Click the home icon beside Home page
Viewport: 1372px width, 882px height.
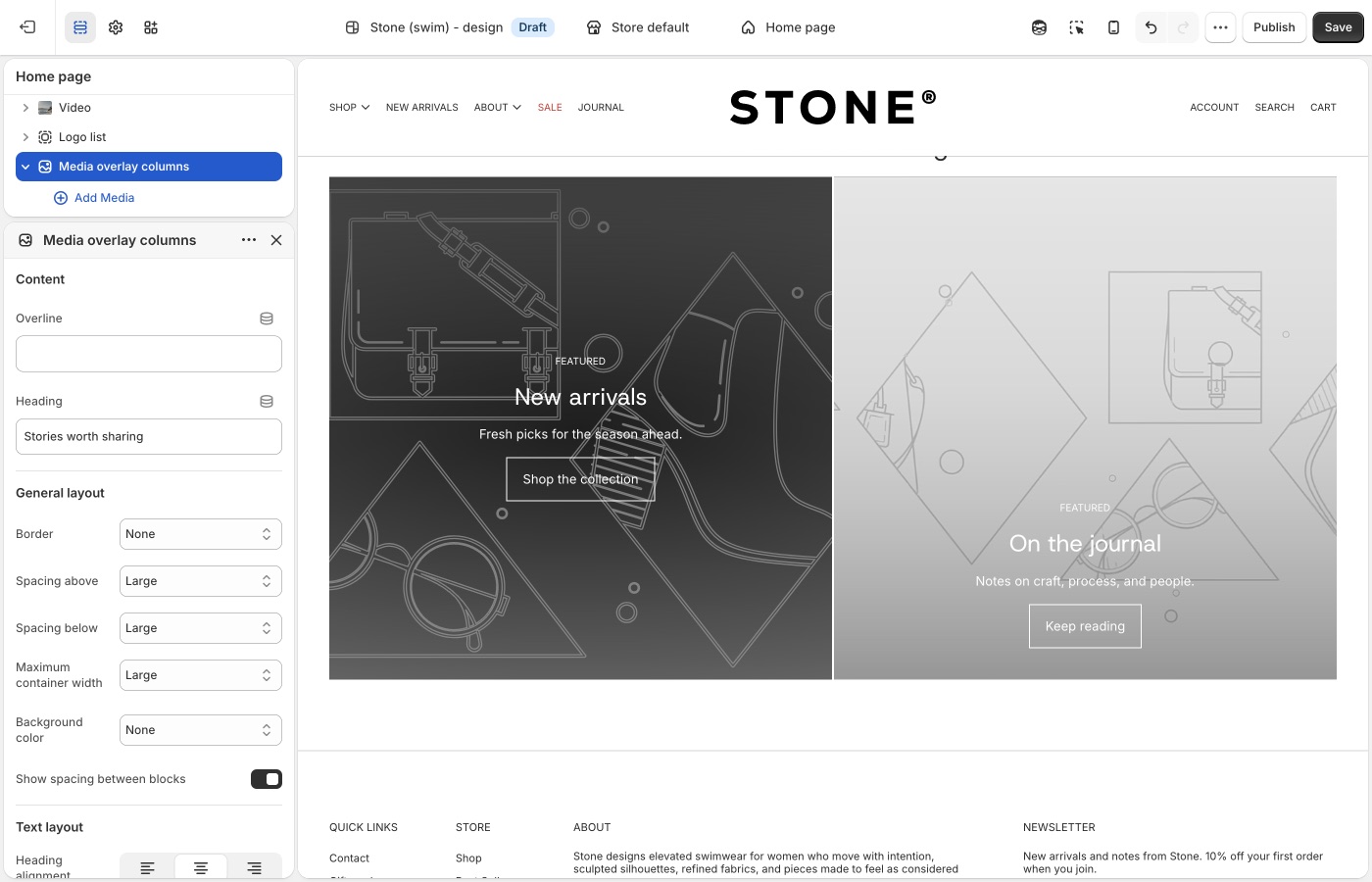pos(748,27)
